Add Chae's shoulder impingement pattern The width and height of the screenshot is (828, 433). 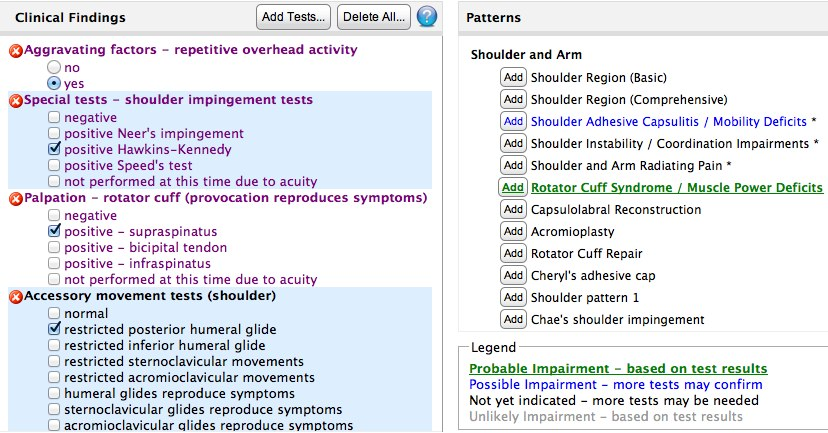(513, 320)
